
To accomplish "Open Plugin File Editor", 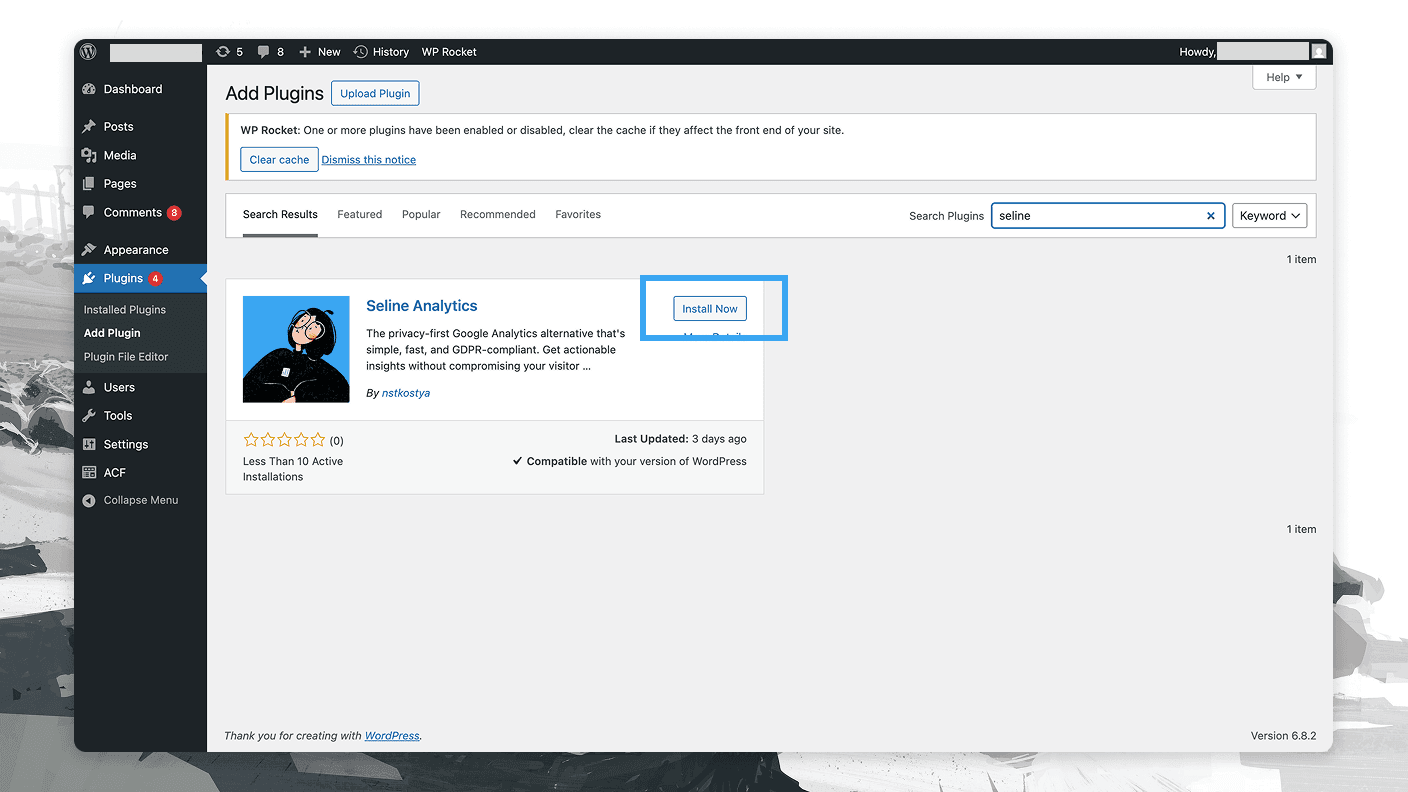I will click(126, 357).
